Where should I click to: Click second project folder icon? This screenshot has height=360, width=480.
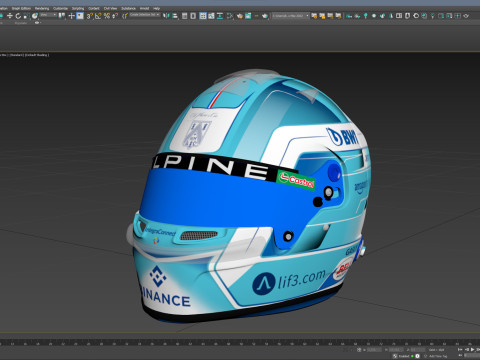pos(322,16)
